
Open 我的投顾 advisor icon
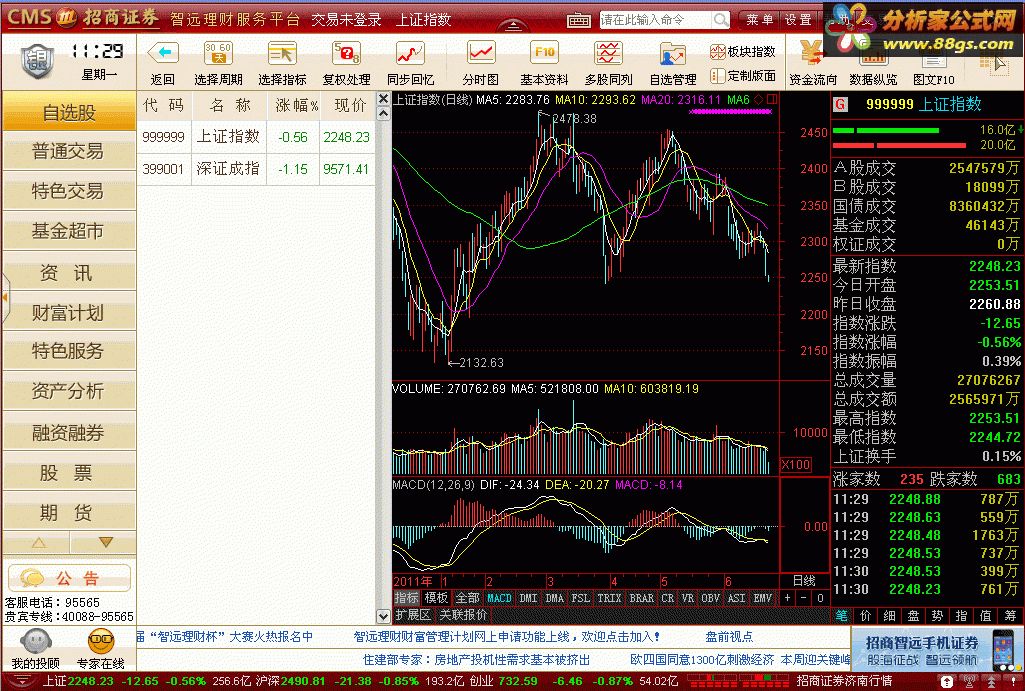35,641
